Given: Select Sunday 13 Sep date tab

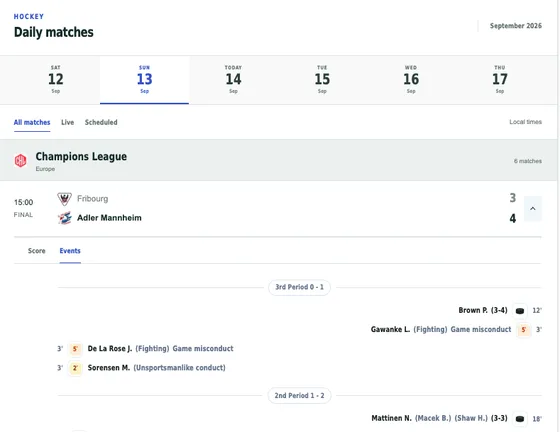Looking at the screenshot, I should coord(144,79).
